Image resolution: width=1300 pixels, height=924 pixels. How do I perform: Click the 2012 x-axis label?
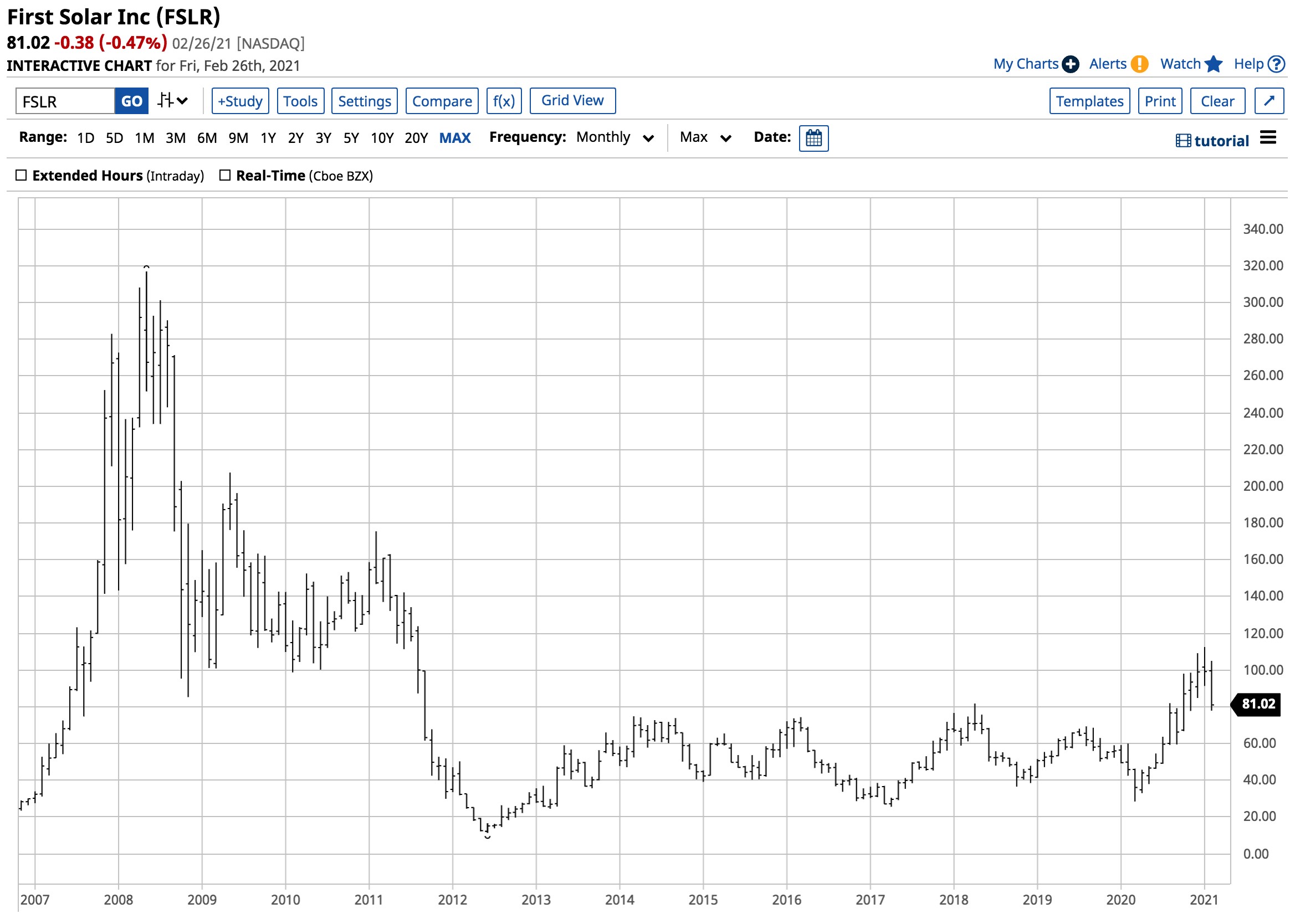(x=453, y=900)
